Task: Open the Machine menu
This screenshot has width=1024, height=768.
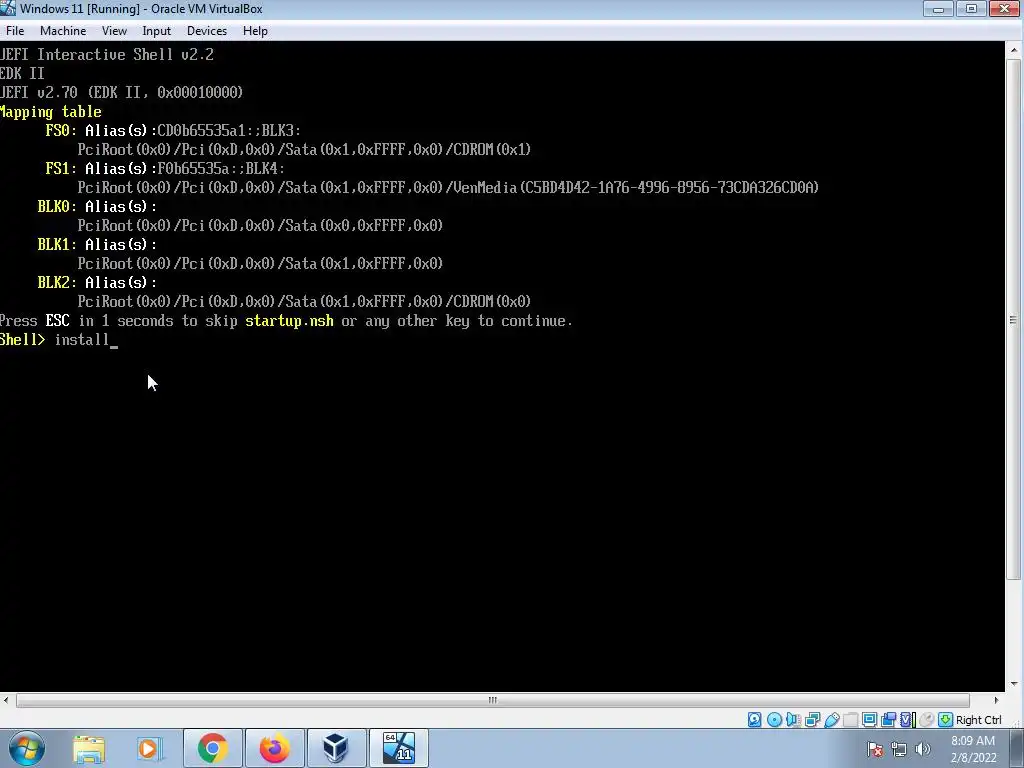Action: pos(63,31)
